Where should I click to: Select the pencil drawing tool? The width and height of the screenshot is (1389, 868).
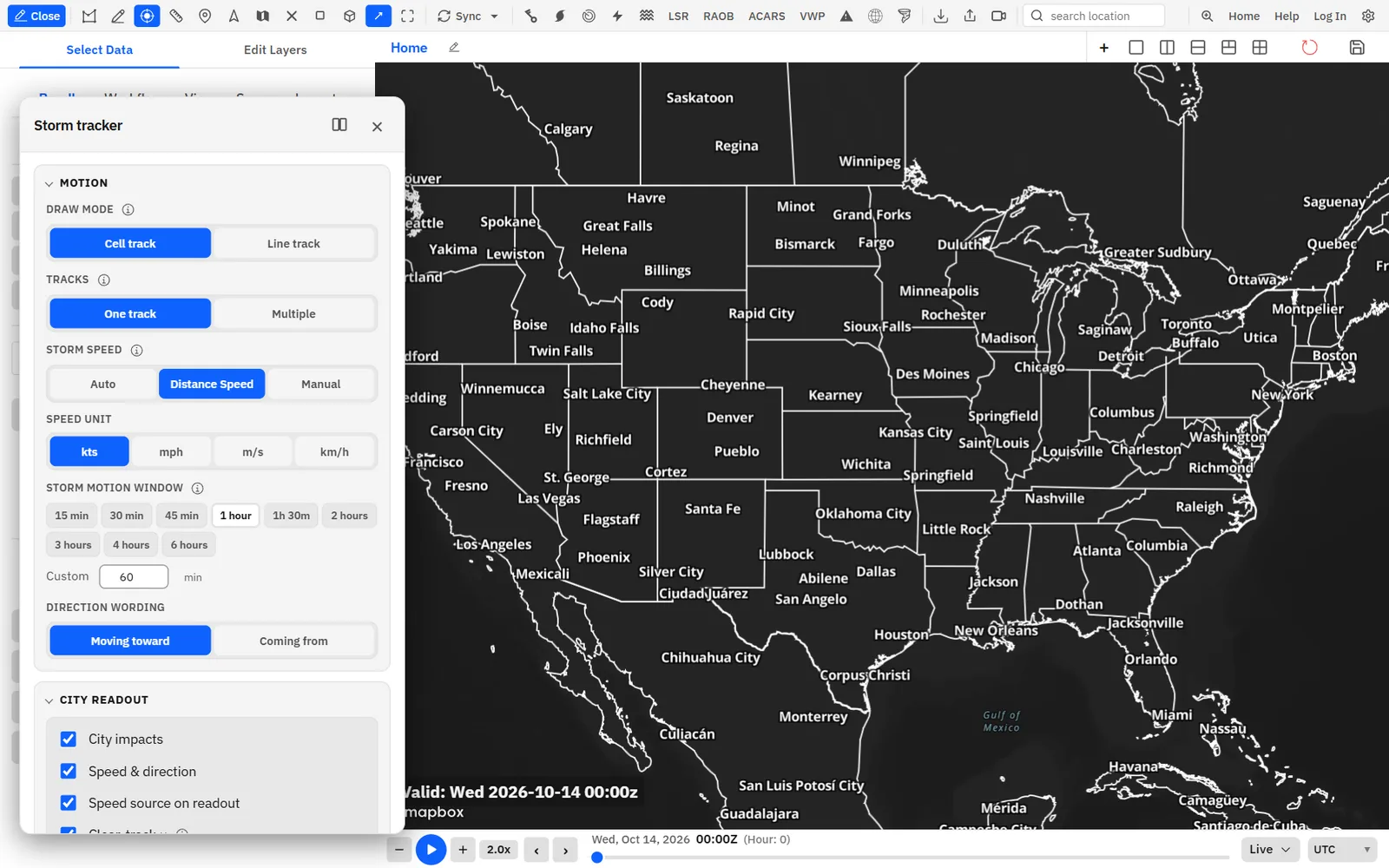click(118, 16)
